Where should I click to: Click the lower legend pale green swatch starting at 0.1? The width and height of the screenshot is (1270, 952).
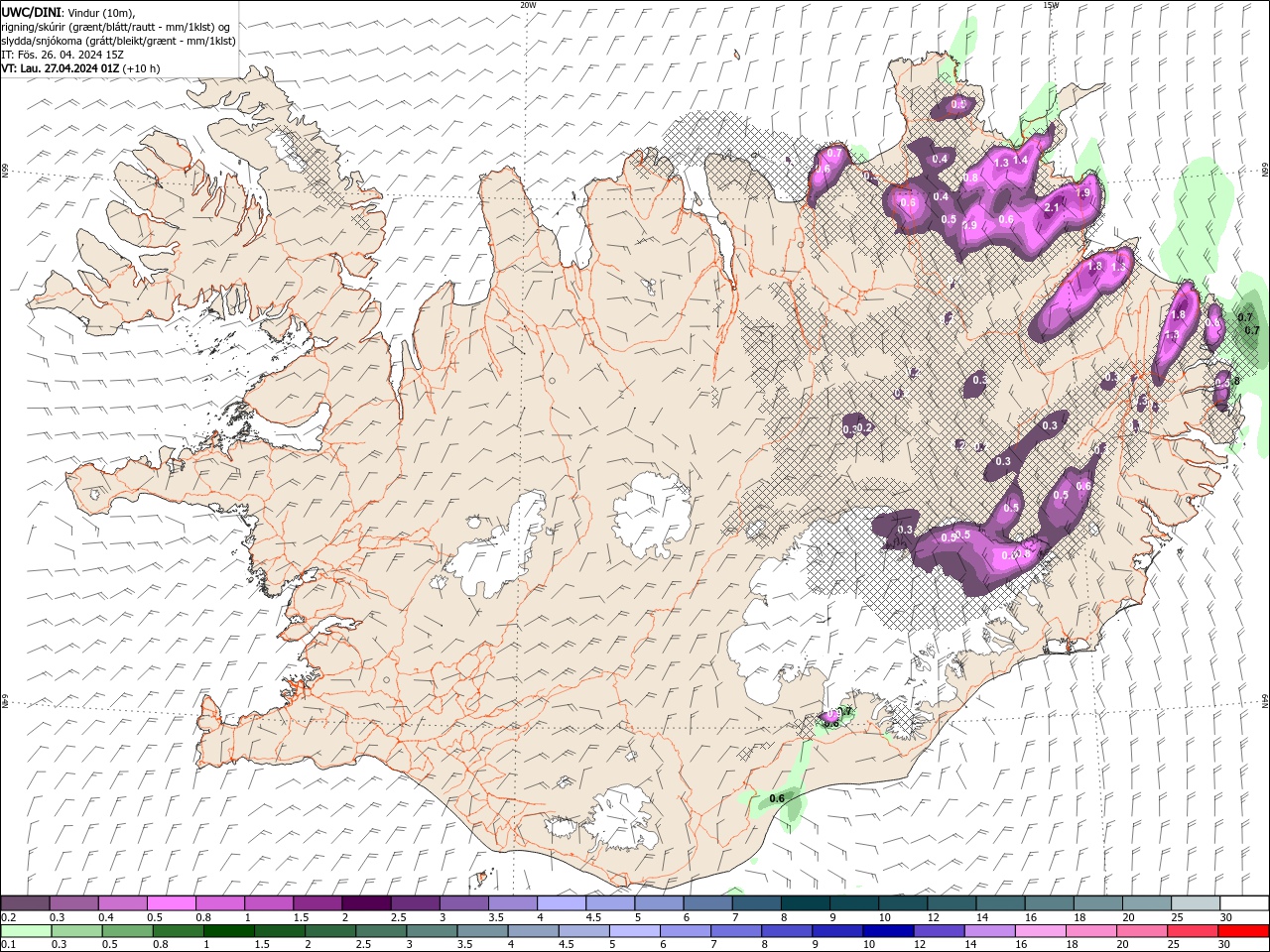(x=27, y=931)
